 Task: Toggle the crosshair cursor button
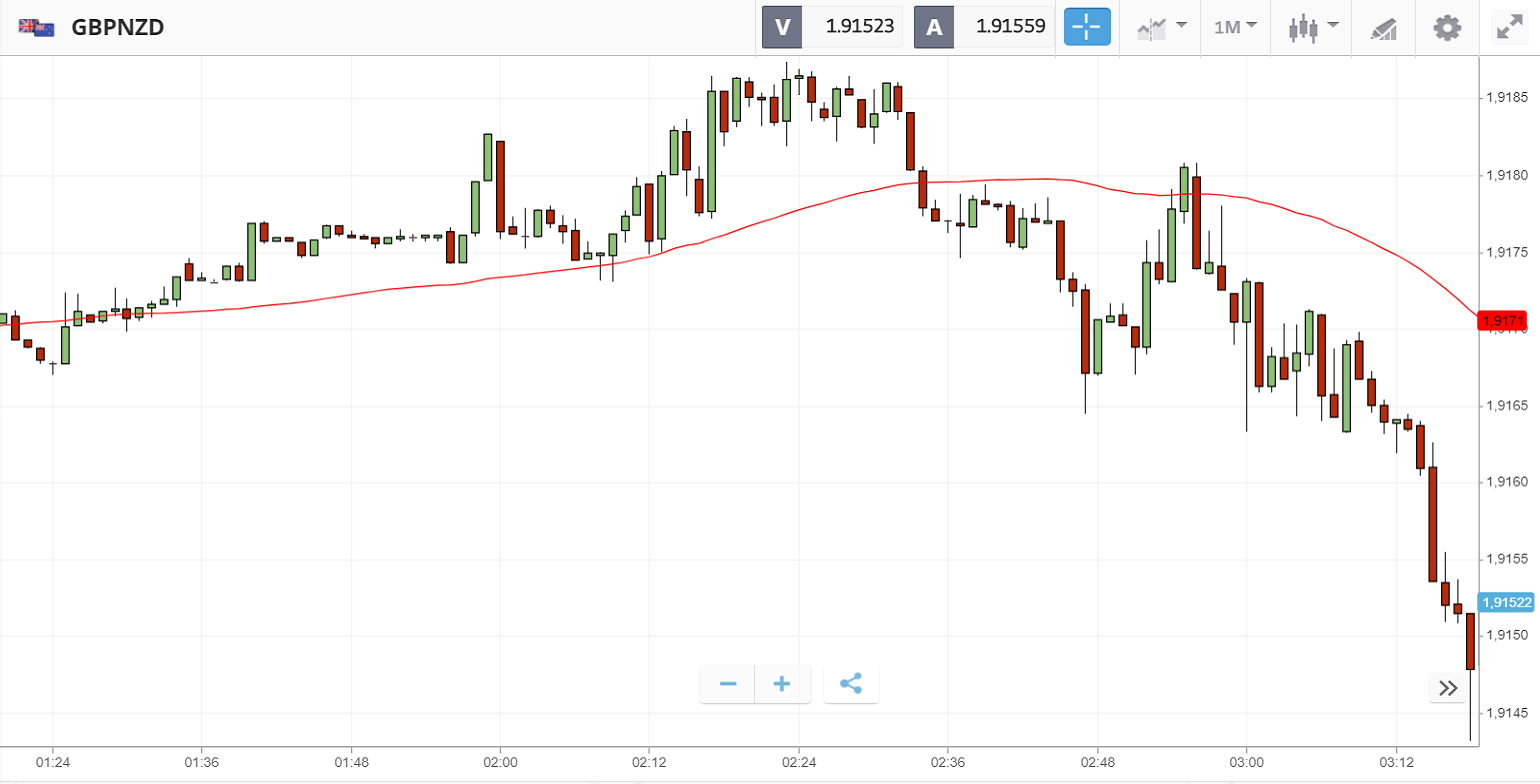pyautogui.click(x=1087, y=27)
